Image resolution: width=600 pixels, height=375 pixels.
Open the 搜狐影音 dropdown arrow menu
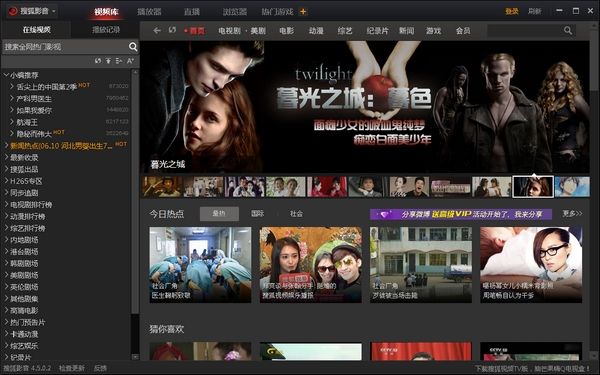tap(54, 11)
